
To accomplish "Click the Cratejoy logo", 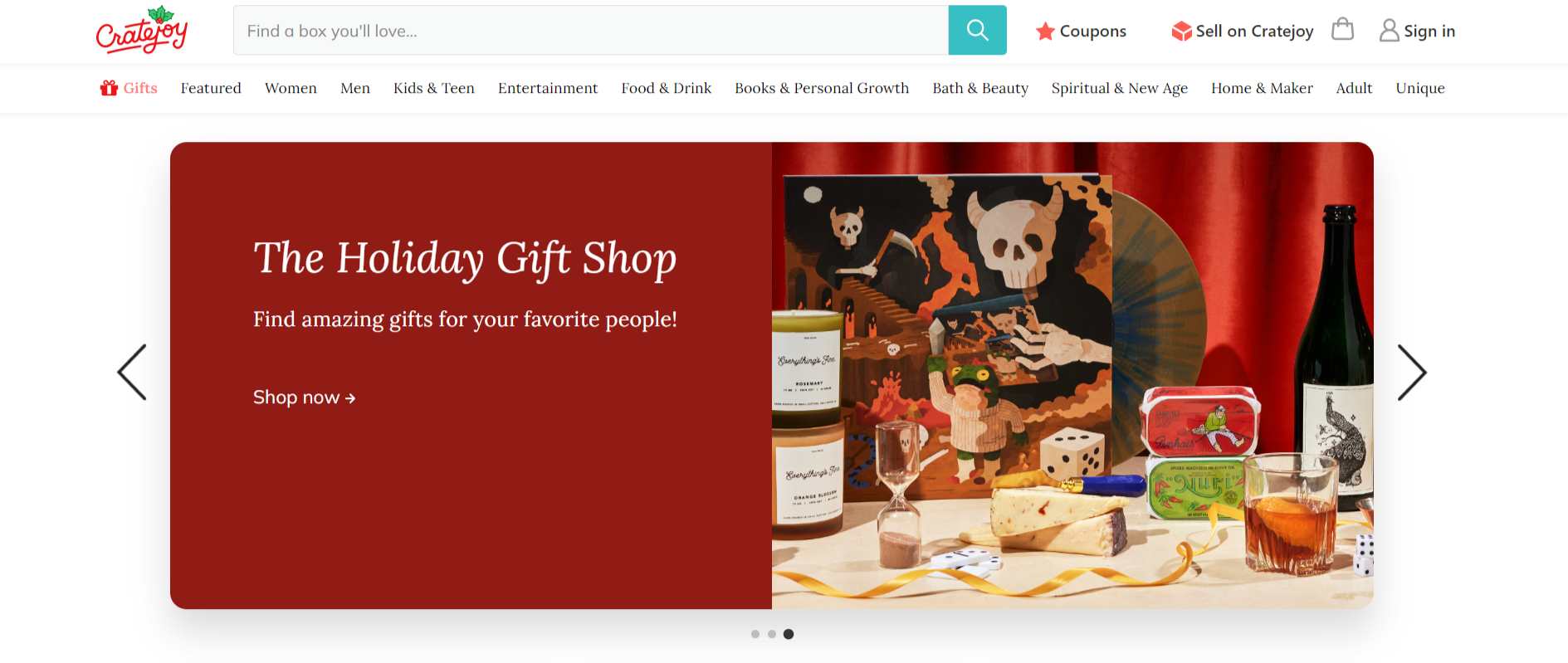I will pos(142,30).
